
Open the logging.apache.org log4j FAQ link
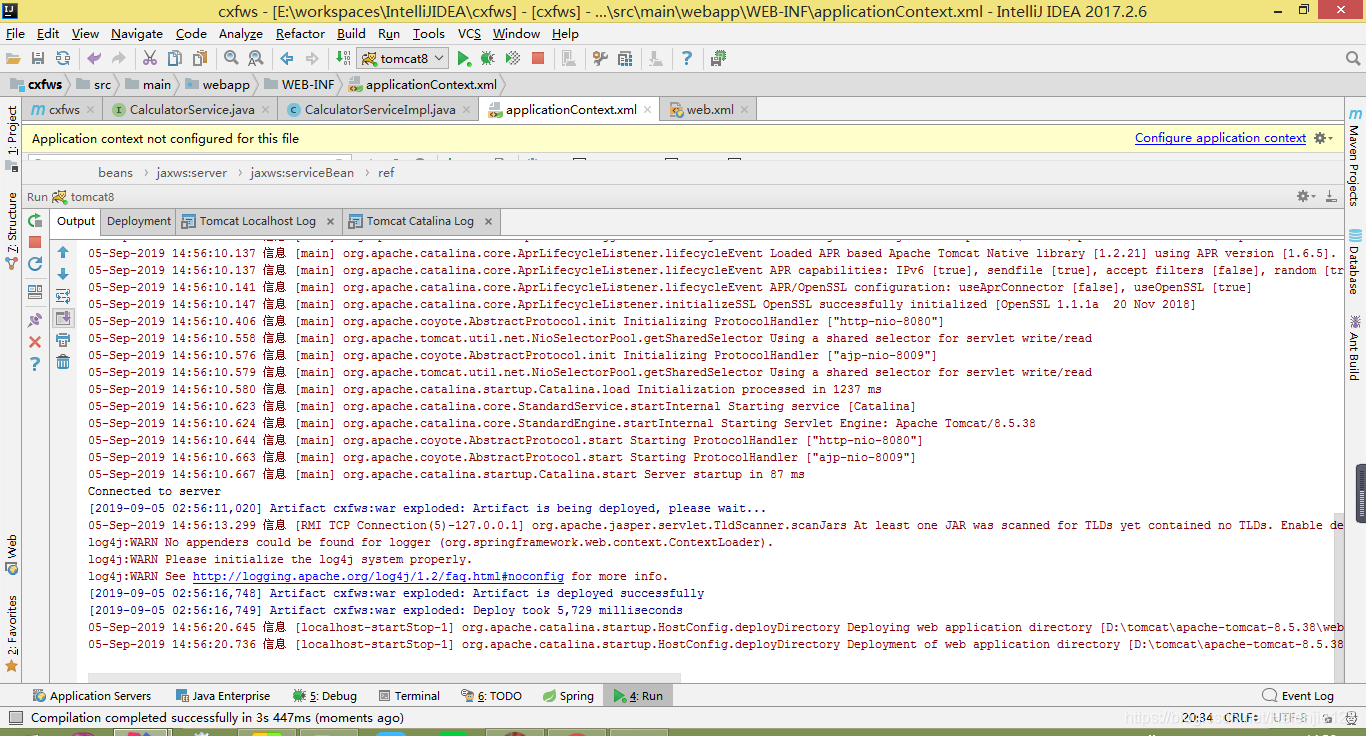pyautogui.click(x=378, y=577)
